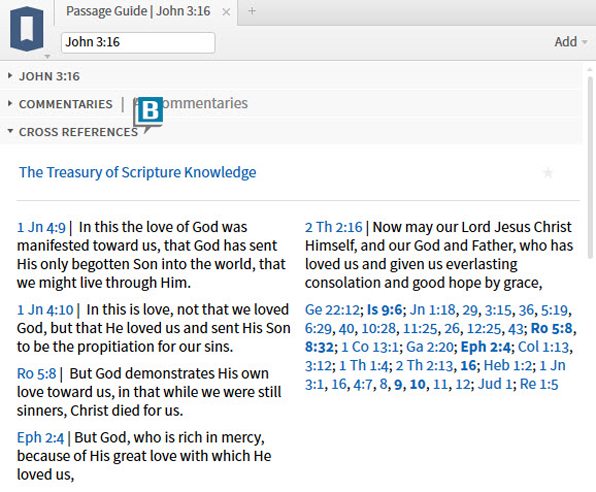This screenshot has height=492, width=596.
Task: Click the 1 Th 1:4 cross reference
Action: [x=364, y=366]
